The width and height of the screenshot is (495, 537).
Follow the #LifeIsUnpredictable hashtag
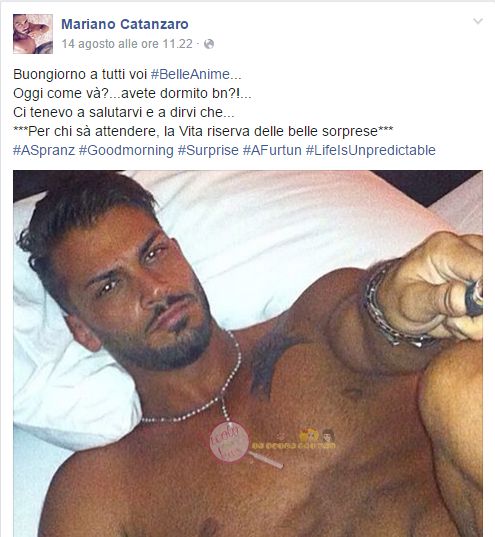(x=370, y=150)
